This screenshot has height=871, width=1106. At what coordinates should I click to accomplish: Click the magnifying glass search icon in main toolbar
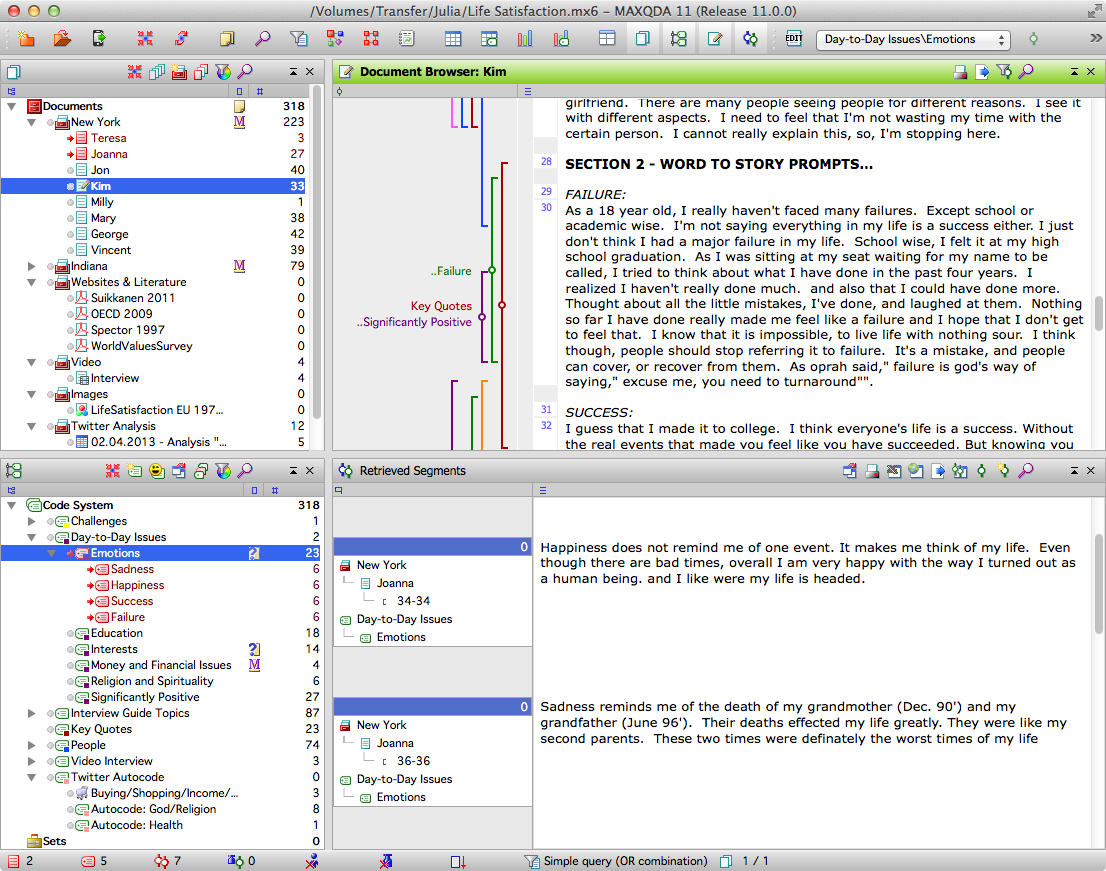pyautogui.click(x=262, y=39)
